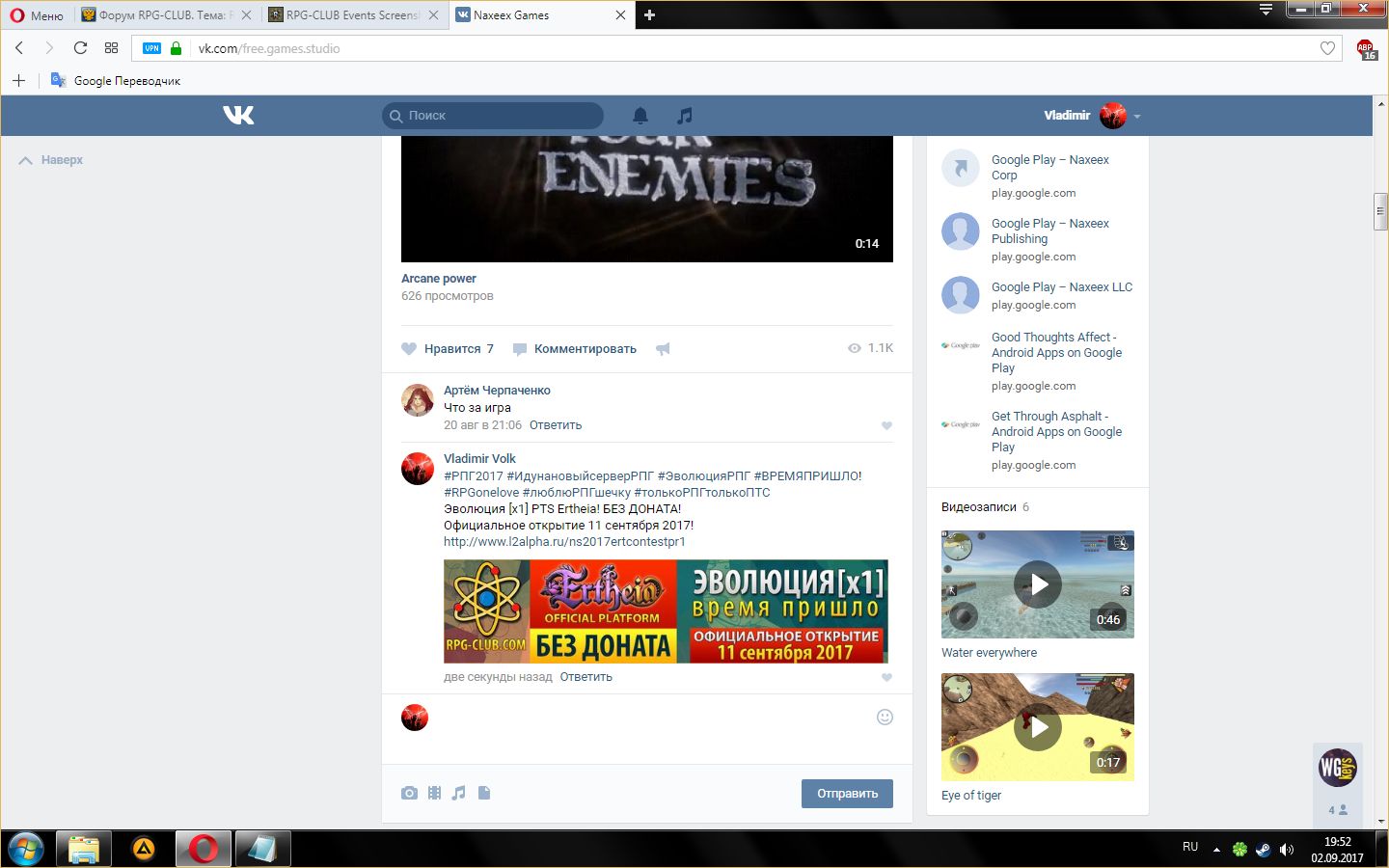Like Артём Черпаченко's comment heart
The width and height of the screenshot is (1389, 868).
(x=886, y=425)
